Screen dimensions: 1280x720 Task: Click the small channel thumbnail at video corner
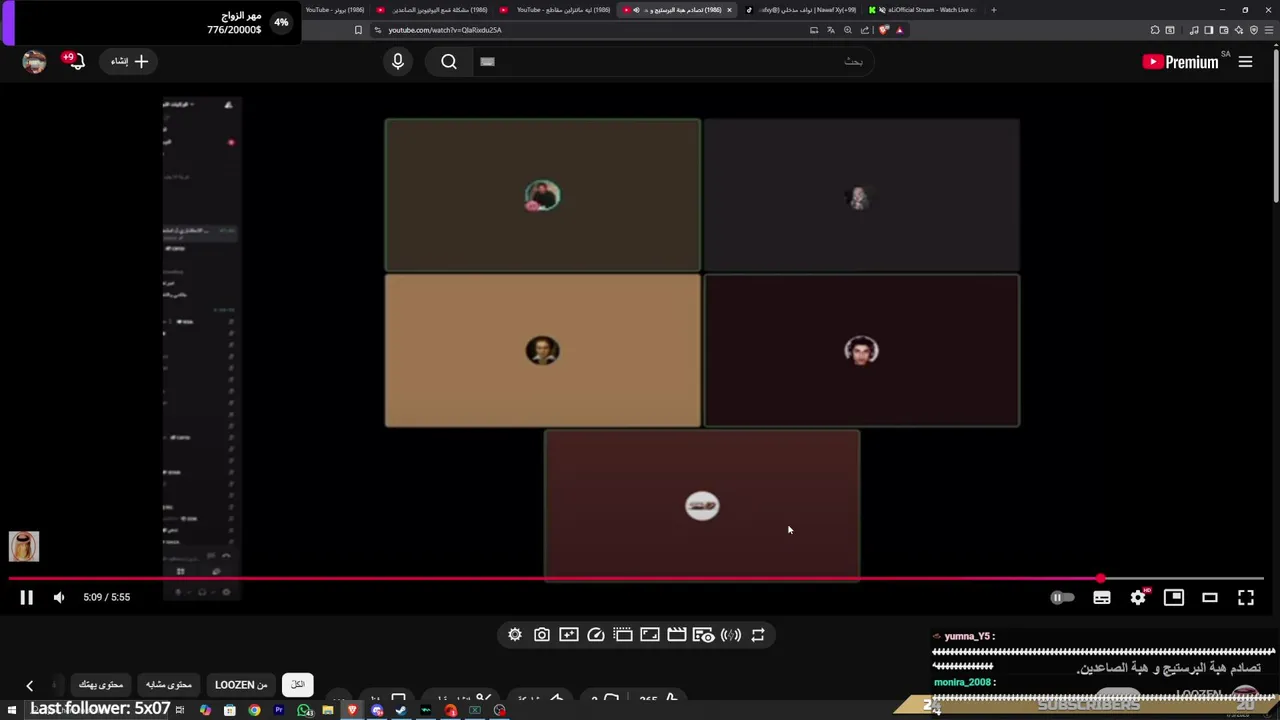coord(24,546)
